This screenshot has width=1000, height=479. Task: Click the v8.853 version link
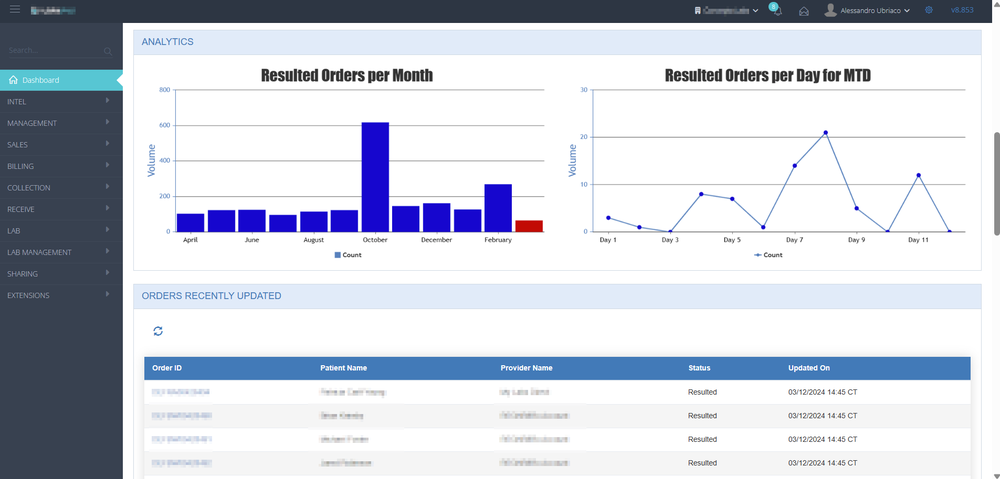(962, 10)
